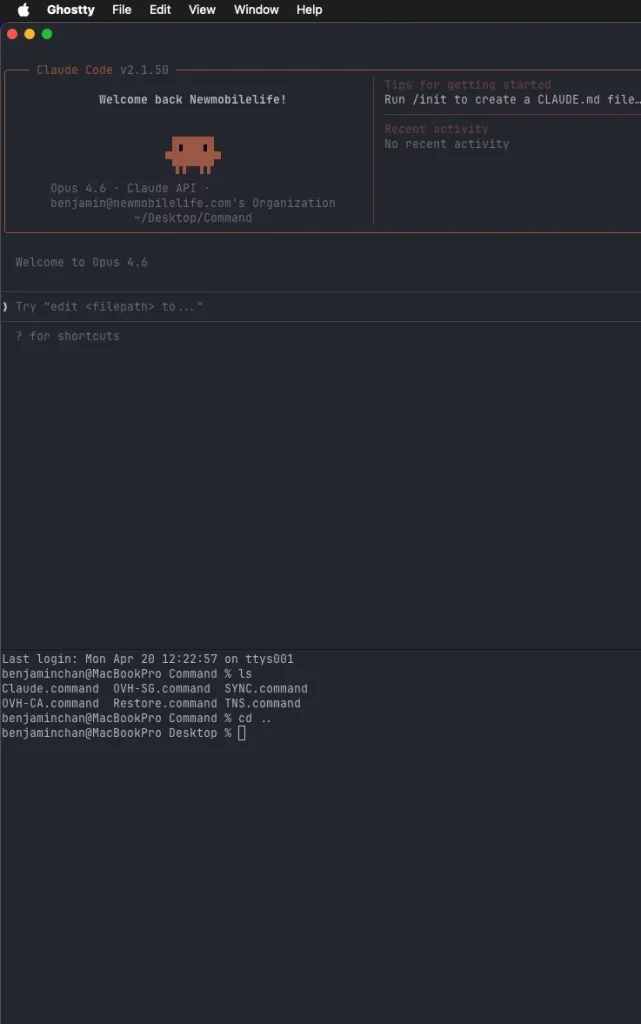Expand the Window menu
This screenshot has height=1024, width=641.
coord(256,10)
